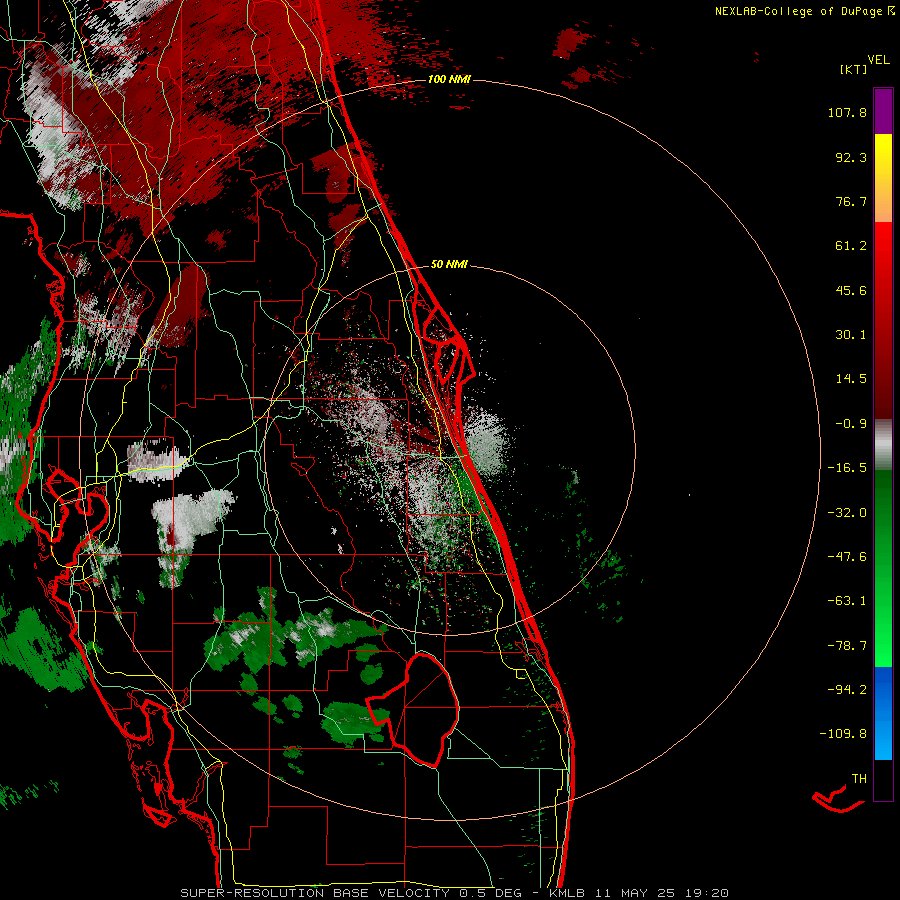The image size is (900, 900).
Task: Click the "0.5 DEG" tilt in the caption
Action: coord(491,893)
